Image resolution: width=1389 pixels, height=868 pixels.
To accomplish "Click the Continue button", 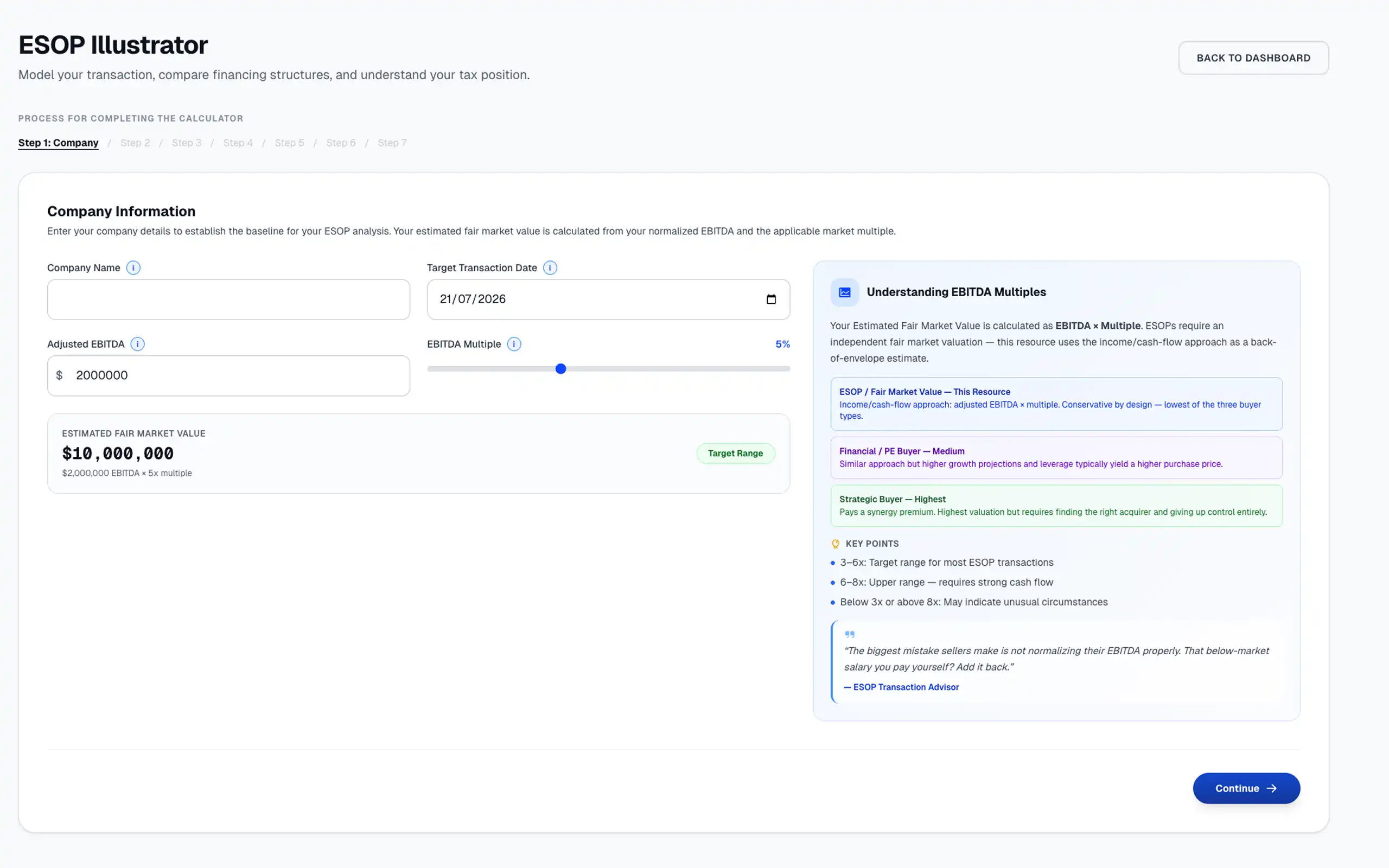I will [x=1246, y=788].
